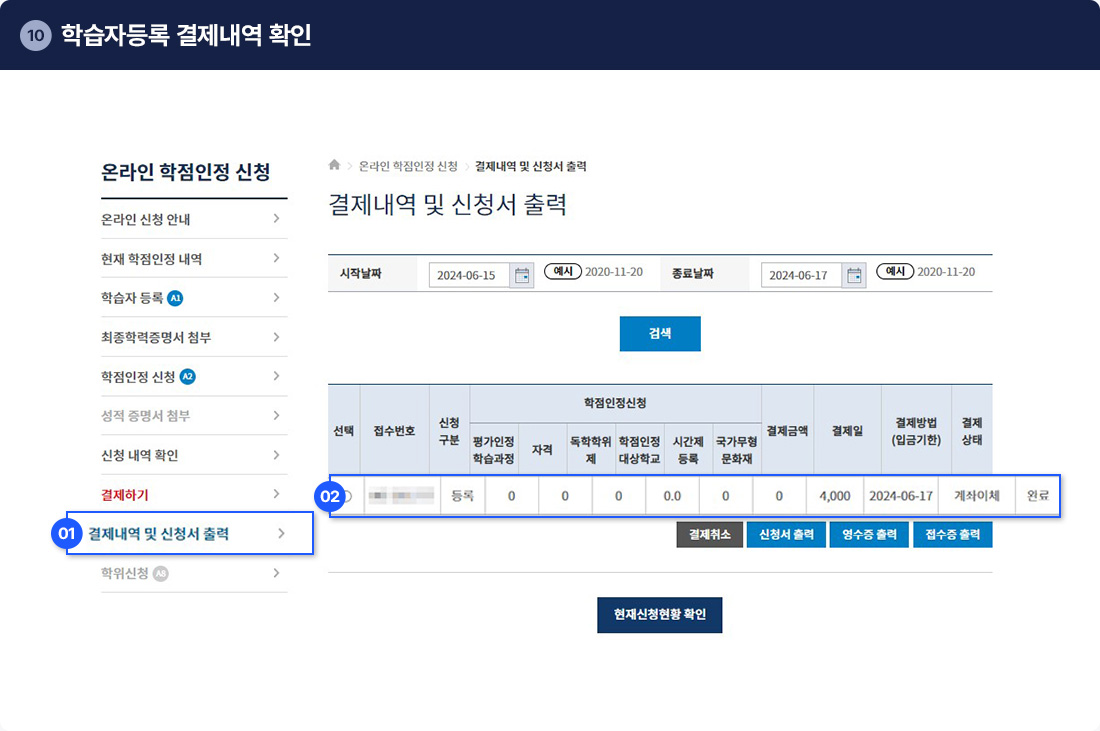Image resolution: width=1100 pixels, height=731 pixels.
Task: Open the end date calendar picker
Action: (854, 276)
